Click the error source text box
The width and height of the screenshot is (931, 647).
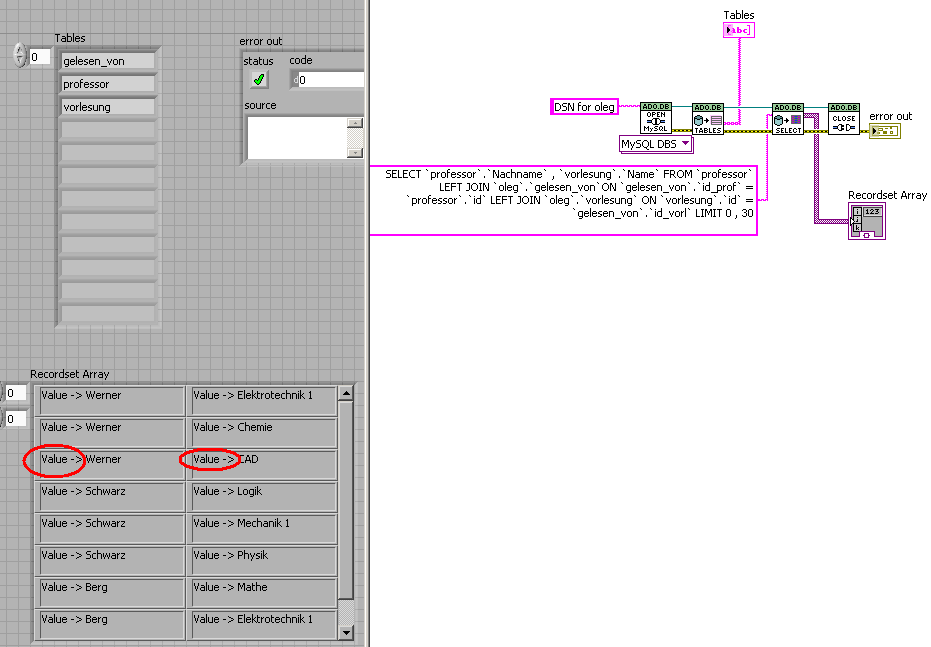click(x=297, y=138)
